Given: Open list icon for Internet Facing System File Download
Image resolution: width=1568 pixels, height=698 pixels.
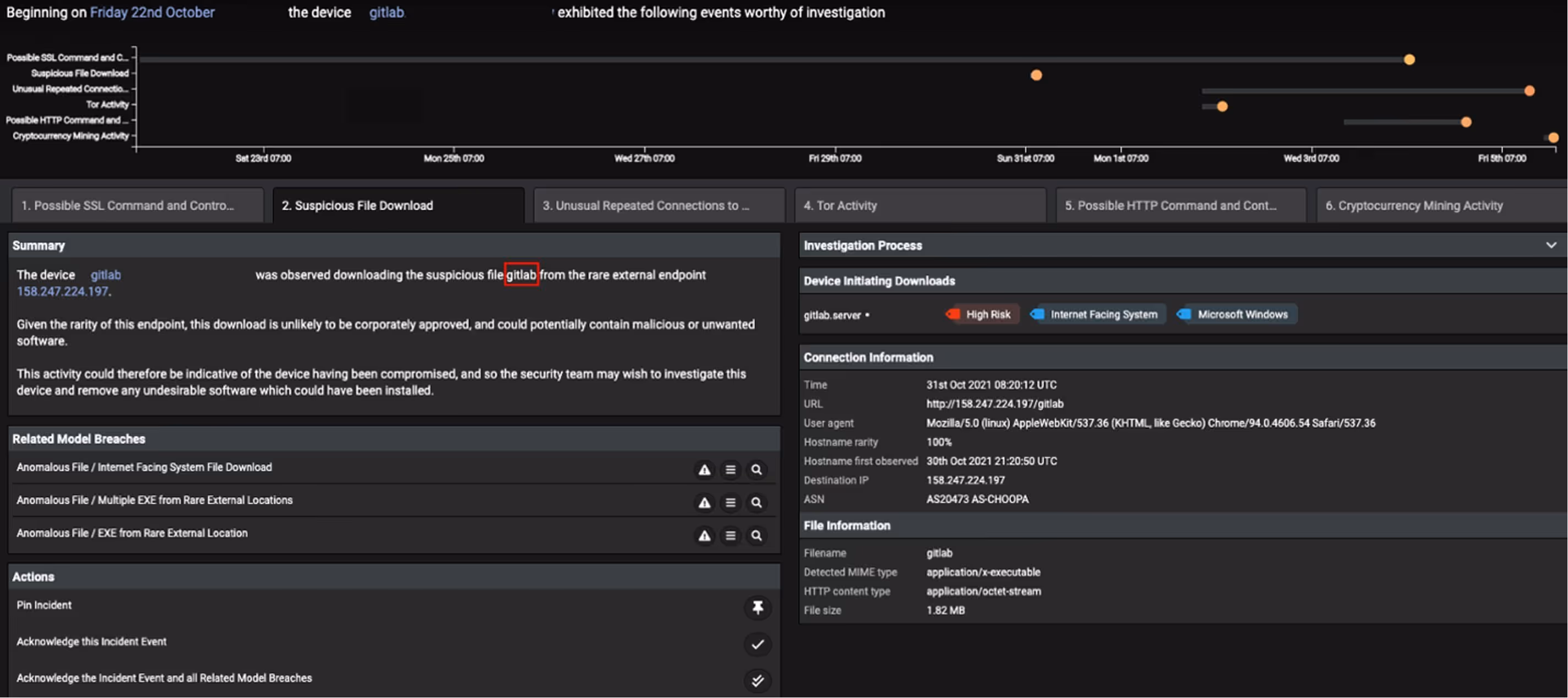Looking at the screenshot, I should (731, 470).
